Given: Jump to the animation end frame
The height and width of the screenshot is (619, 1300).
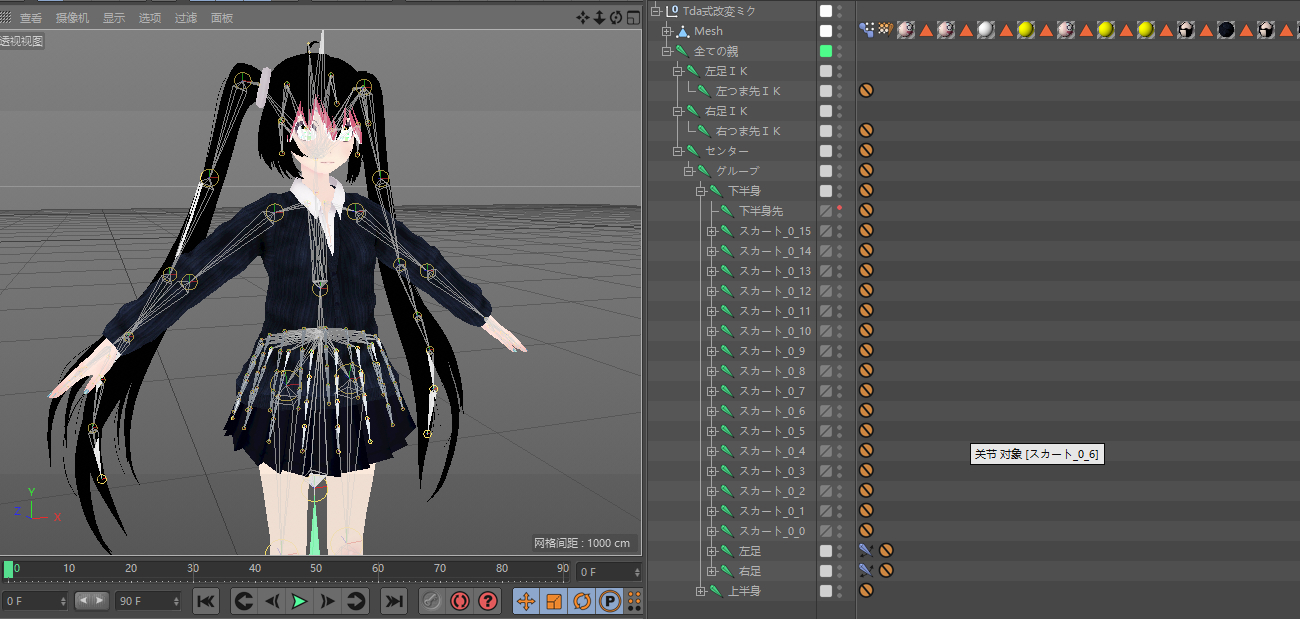Looking at the screenshot, I should [x=395, y=601].
